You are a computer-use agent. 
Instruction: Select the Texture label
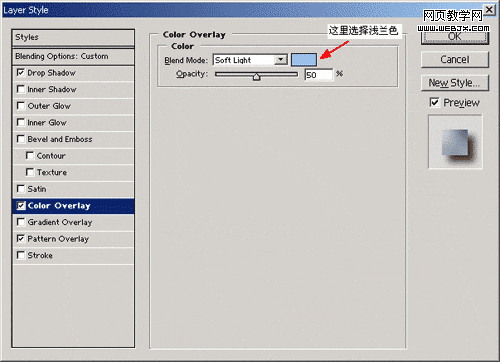(52, 172)
